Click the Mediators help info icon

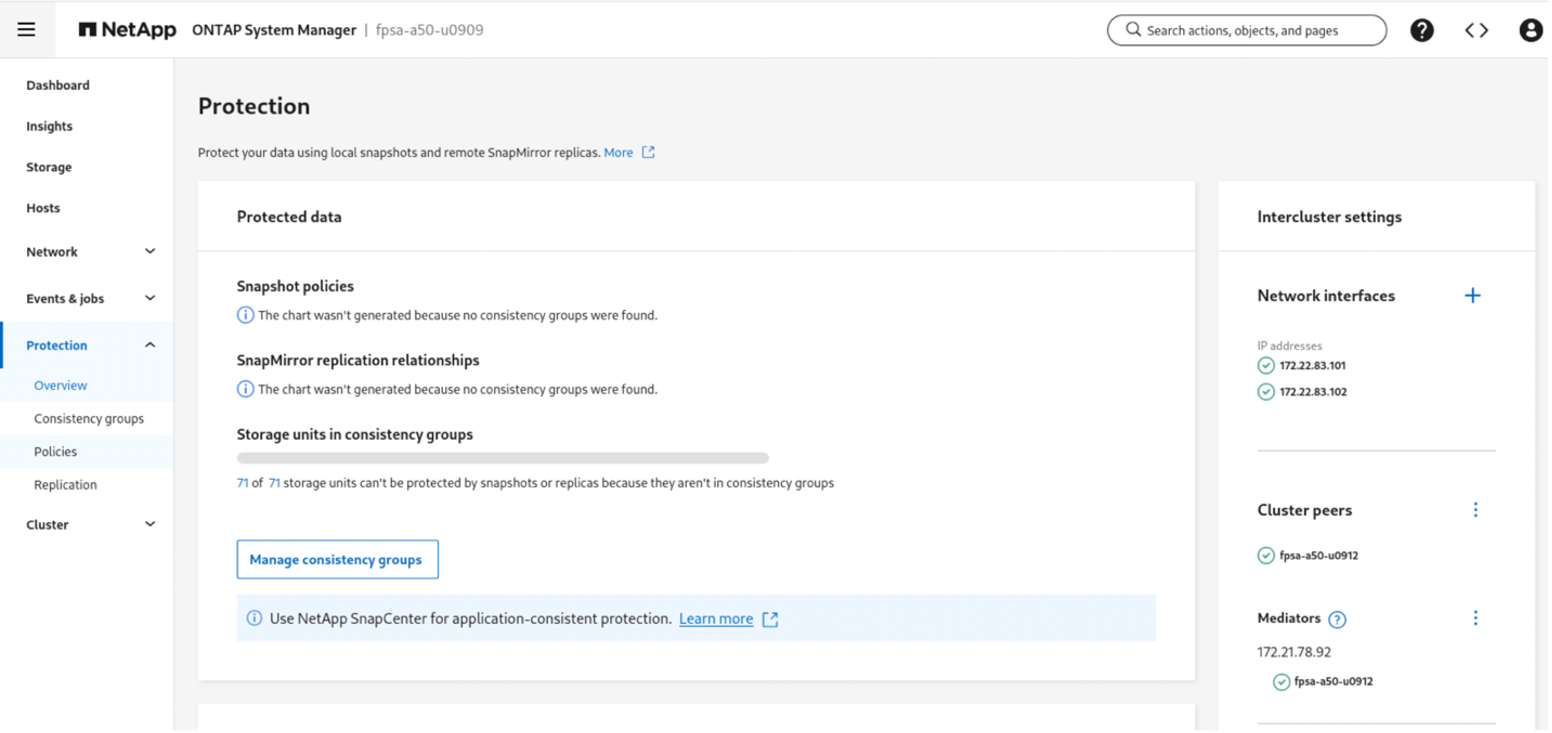1337,619
